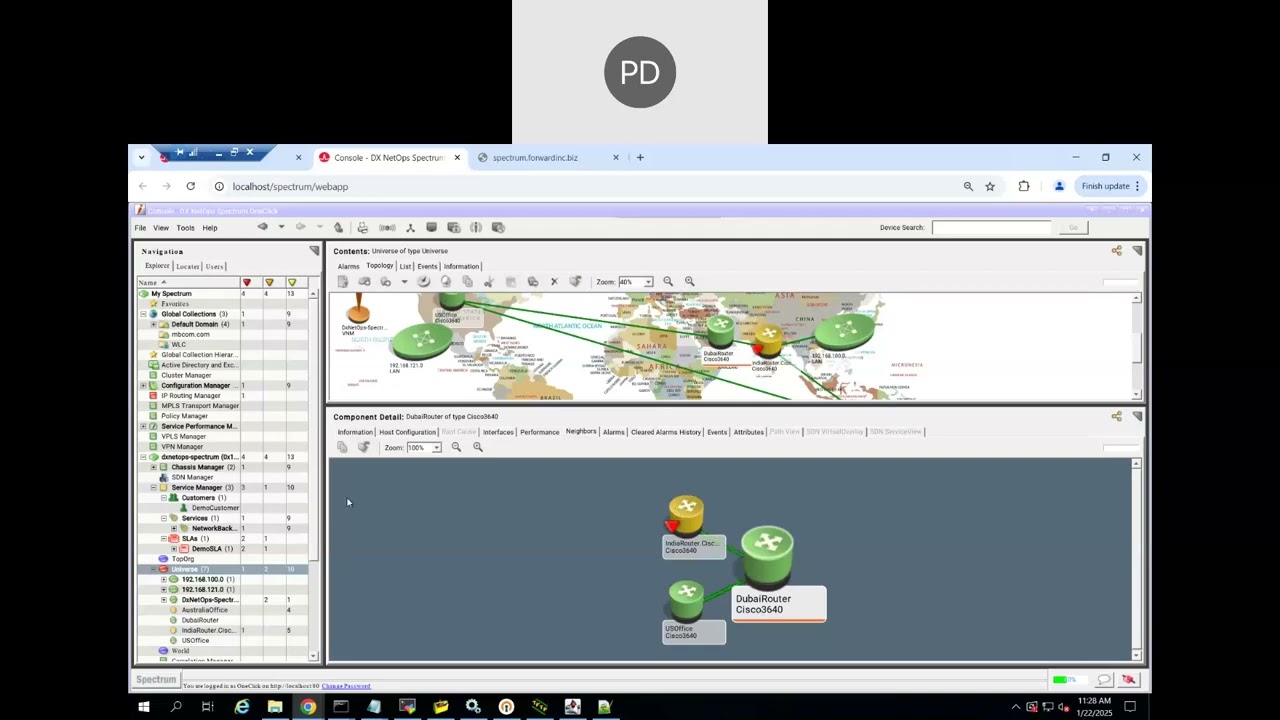This screenshot has height=720, width=1280.
Task: Click the share icon in Contents panel header
Action: [1116, 251]
